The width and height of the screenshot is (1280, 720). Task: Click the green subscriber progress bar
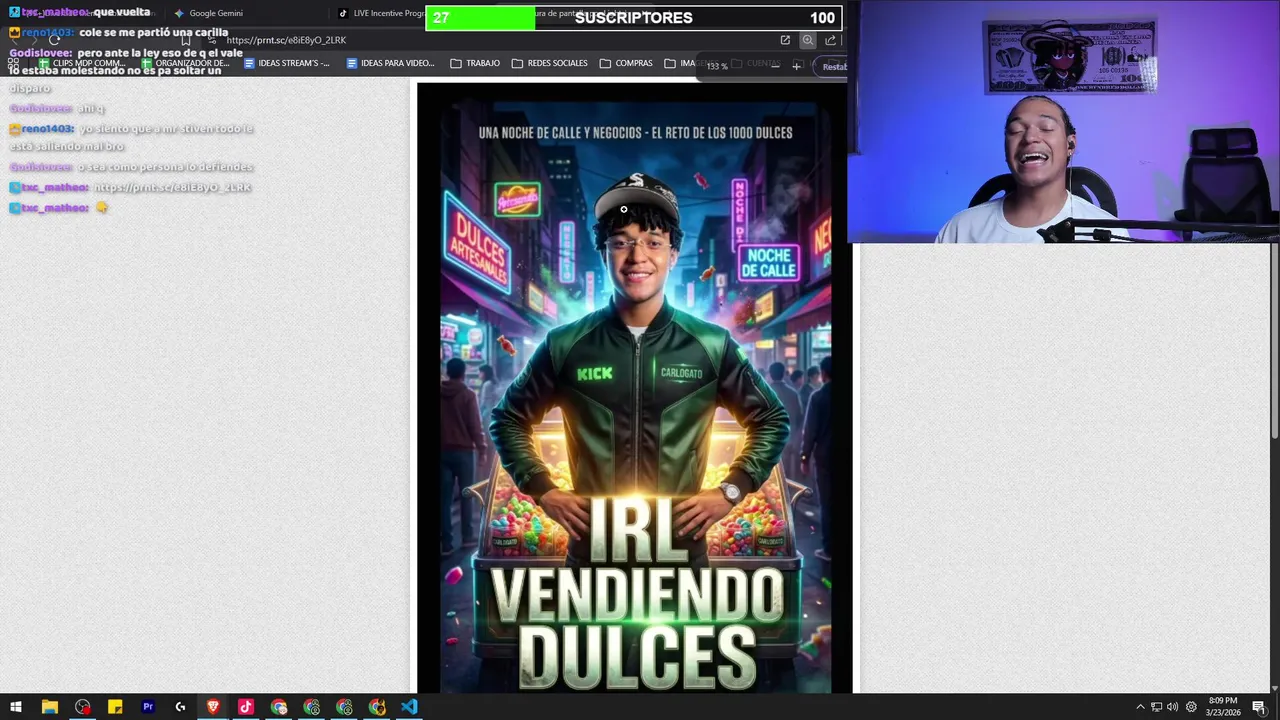pos(481,18)
